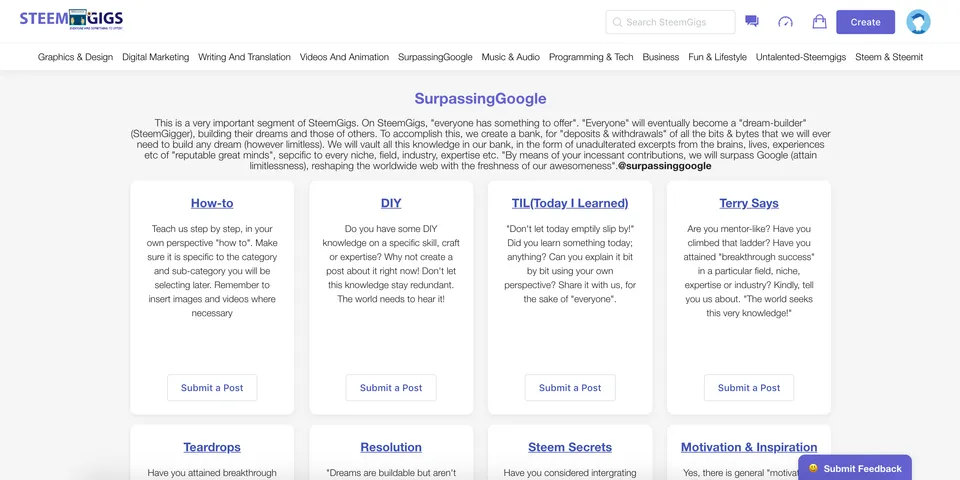Open the Untalented-Steemgigs category

[801, 57]
